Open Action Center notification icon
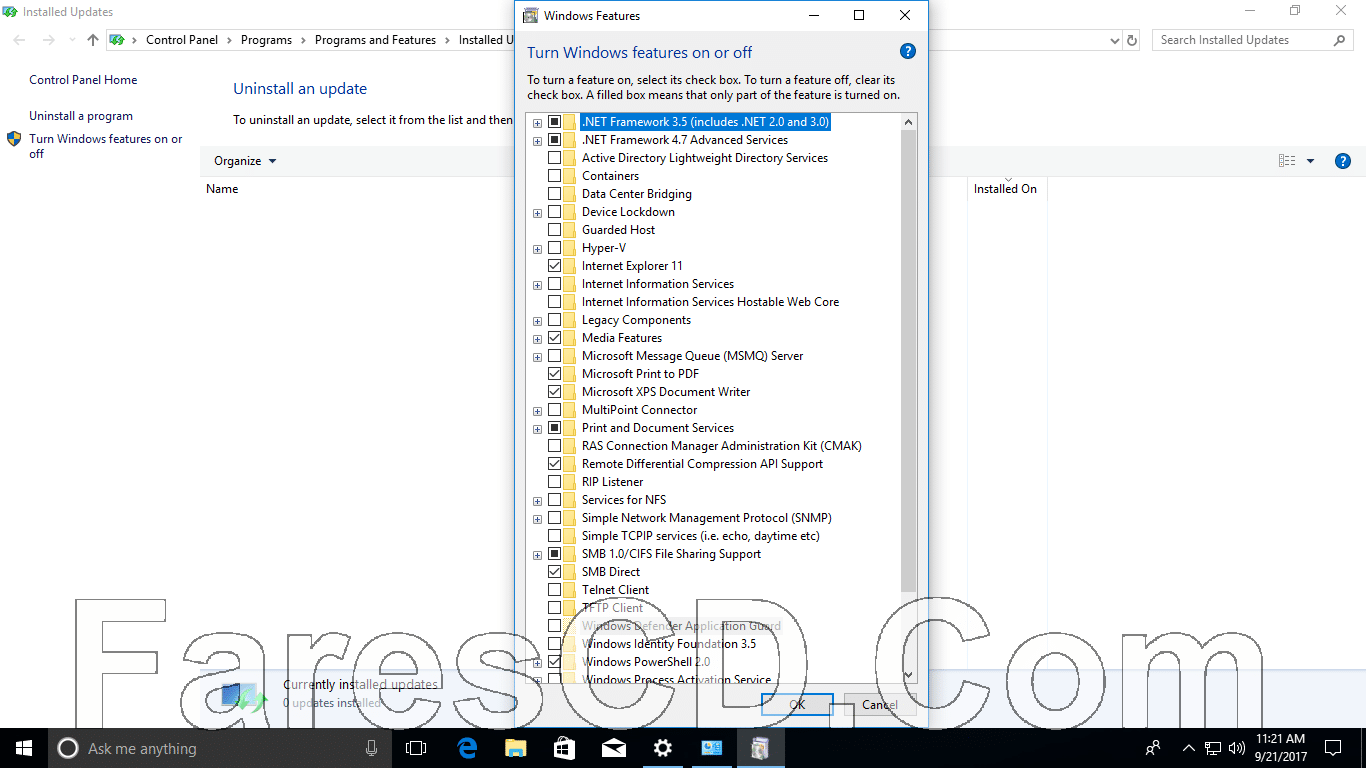The height and width of the screenshot is (768, 1366). (1333, 748)
